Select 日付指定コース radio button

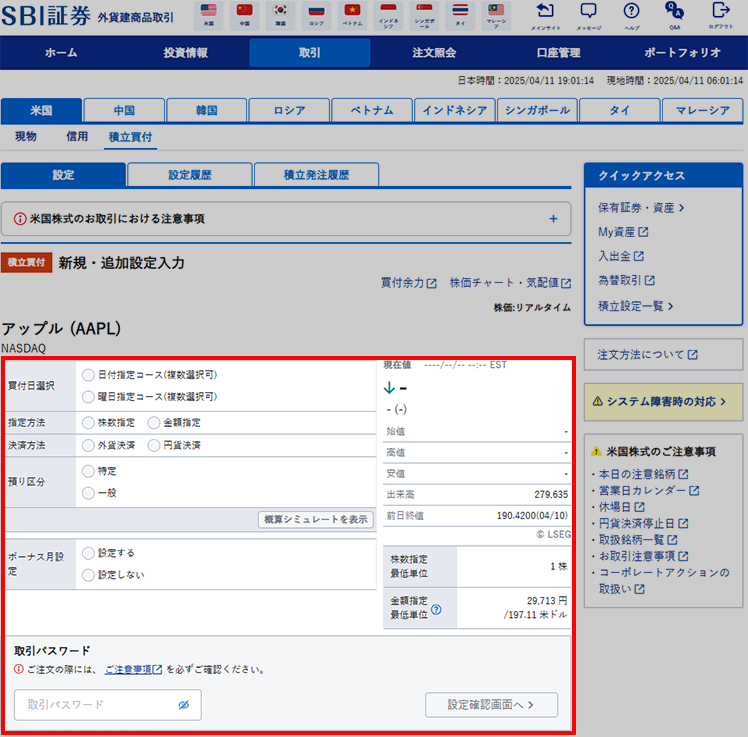pos(88,375)
